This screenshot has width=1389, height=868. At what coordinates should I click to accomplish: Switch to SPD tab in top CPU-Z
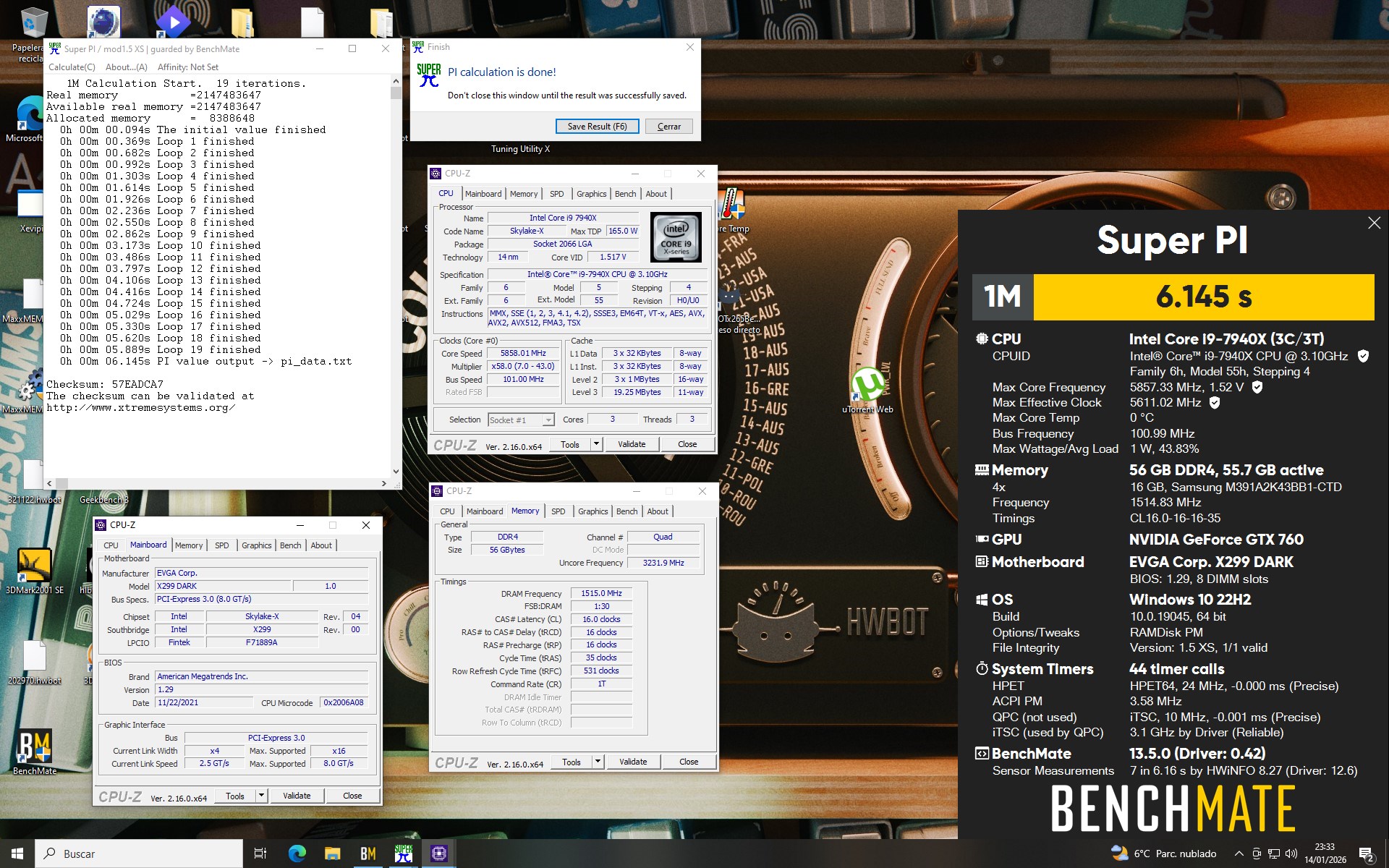(556, 194)
